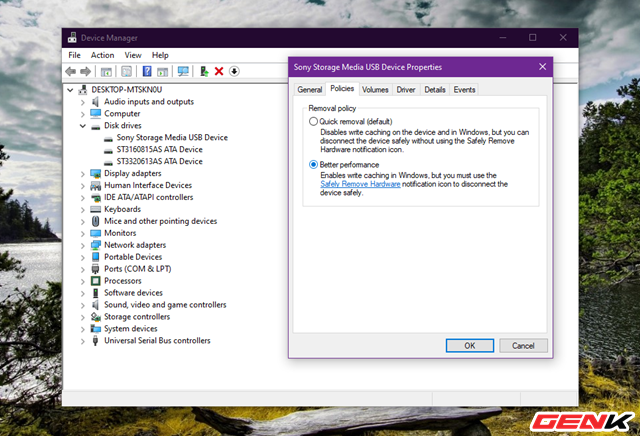Expand the Network adapters category
Viewport: 640px width, 436px height.
pyautogui.click(x=83, y=245)
